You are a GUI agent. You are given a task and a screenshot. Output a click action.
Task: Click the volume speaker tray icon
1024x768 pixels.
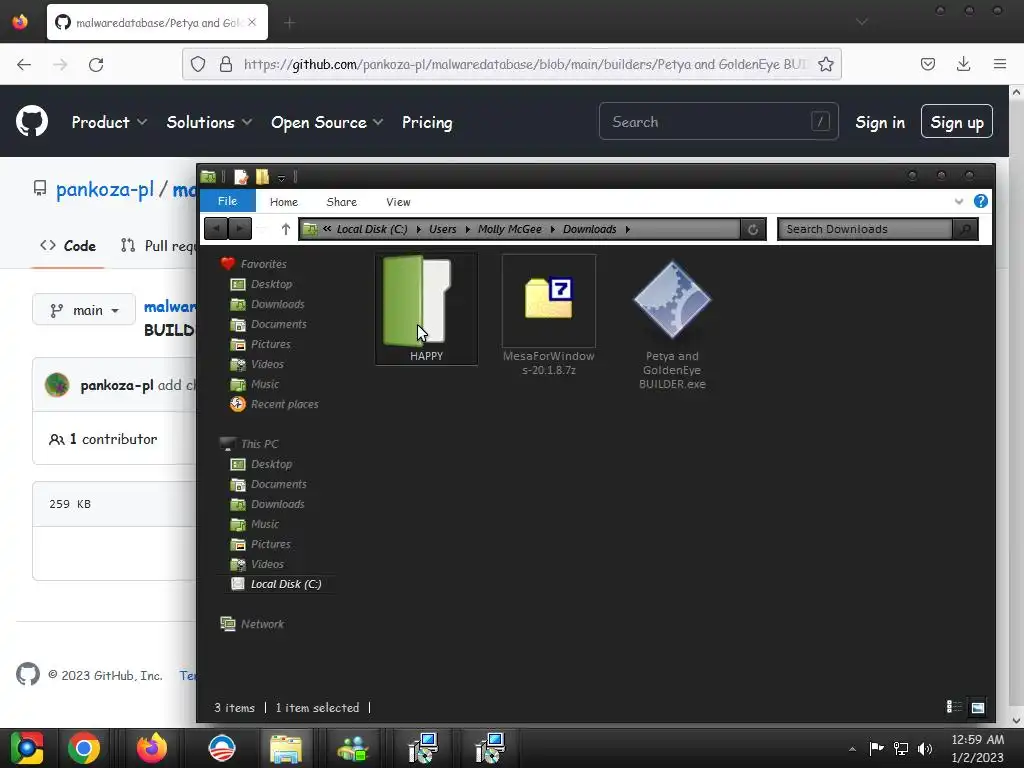tap(924, 748)
